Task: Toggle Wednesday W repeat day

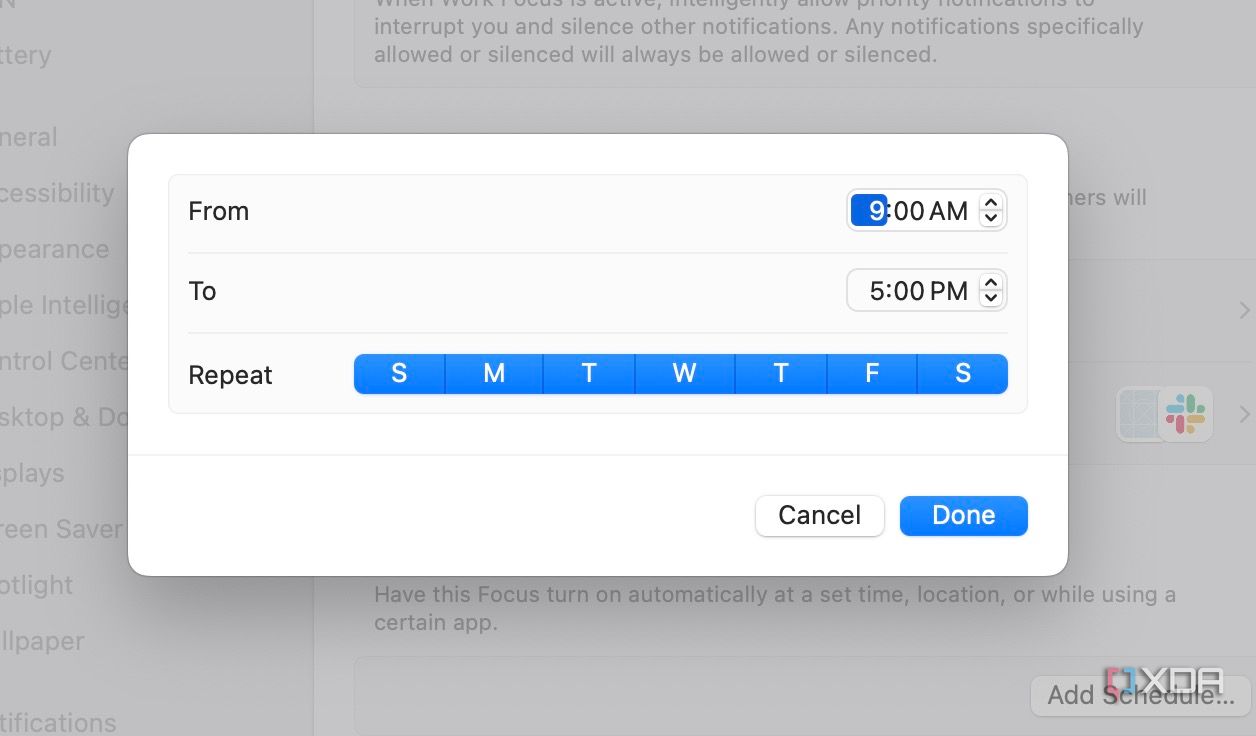Action: tap(684, 374)
